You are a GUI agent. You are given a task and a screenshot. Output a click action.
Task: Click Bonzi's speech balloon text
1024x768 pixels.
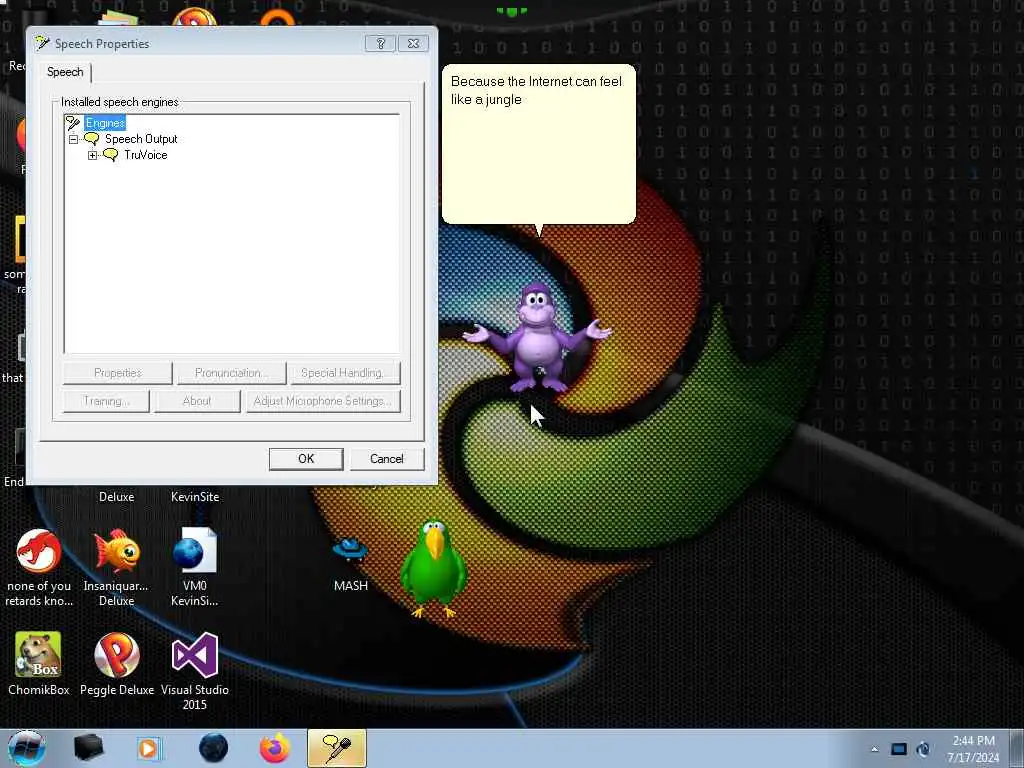(x=536, y=90)
